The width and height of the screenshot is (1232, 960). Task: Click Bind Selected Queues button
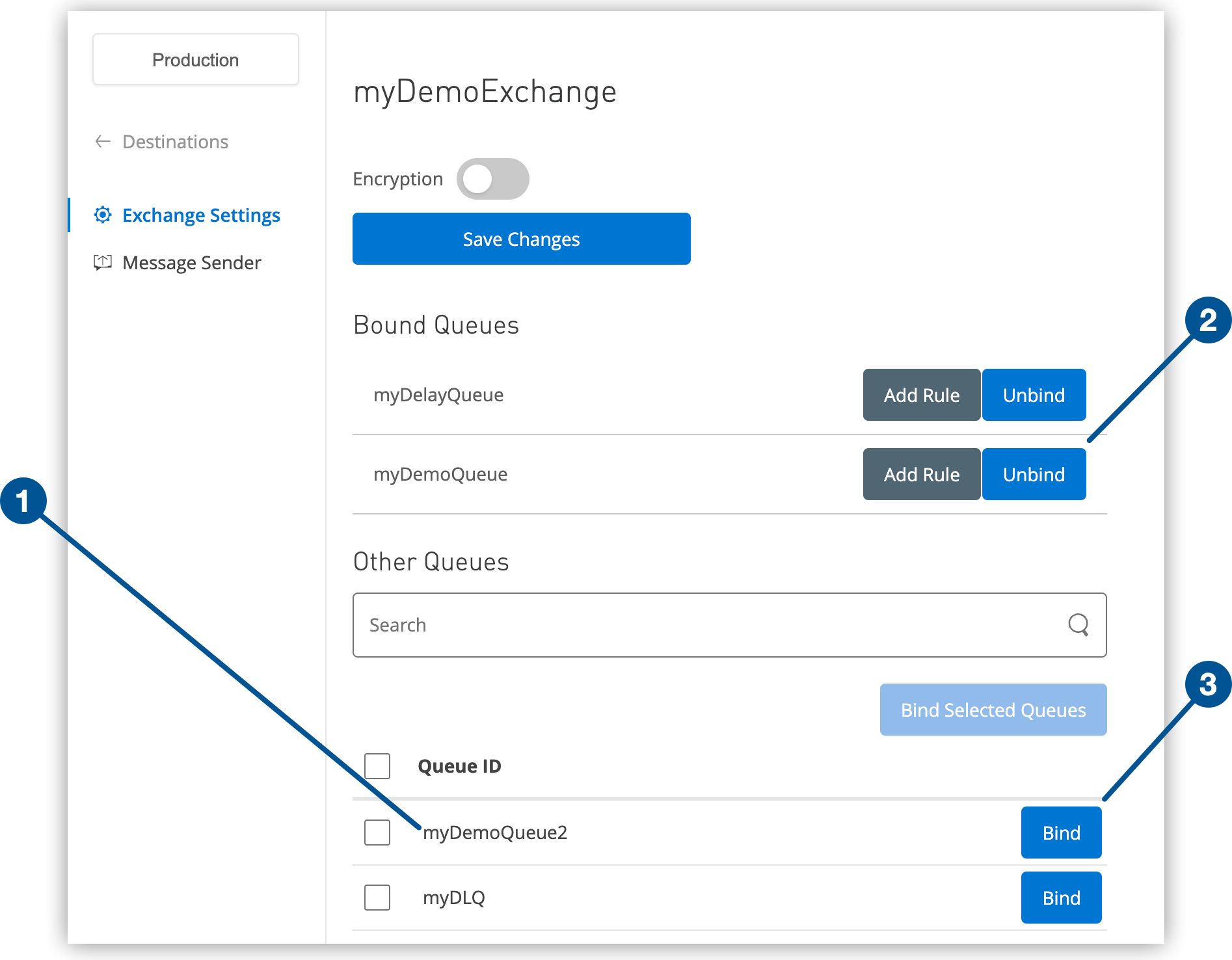pyautogui.click(x=993, y=710)
